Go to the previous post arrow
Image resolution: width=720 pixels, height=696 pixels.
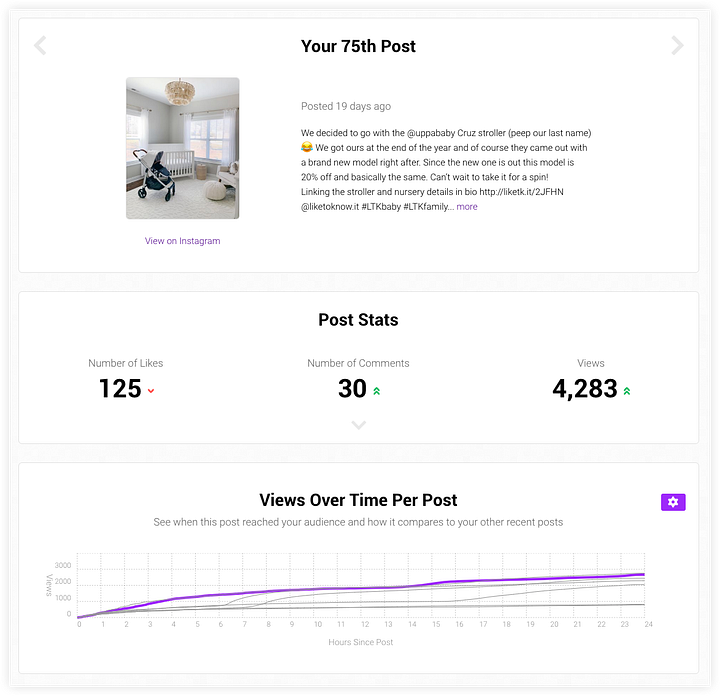40,46
